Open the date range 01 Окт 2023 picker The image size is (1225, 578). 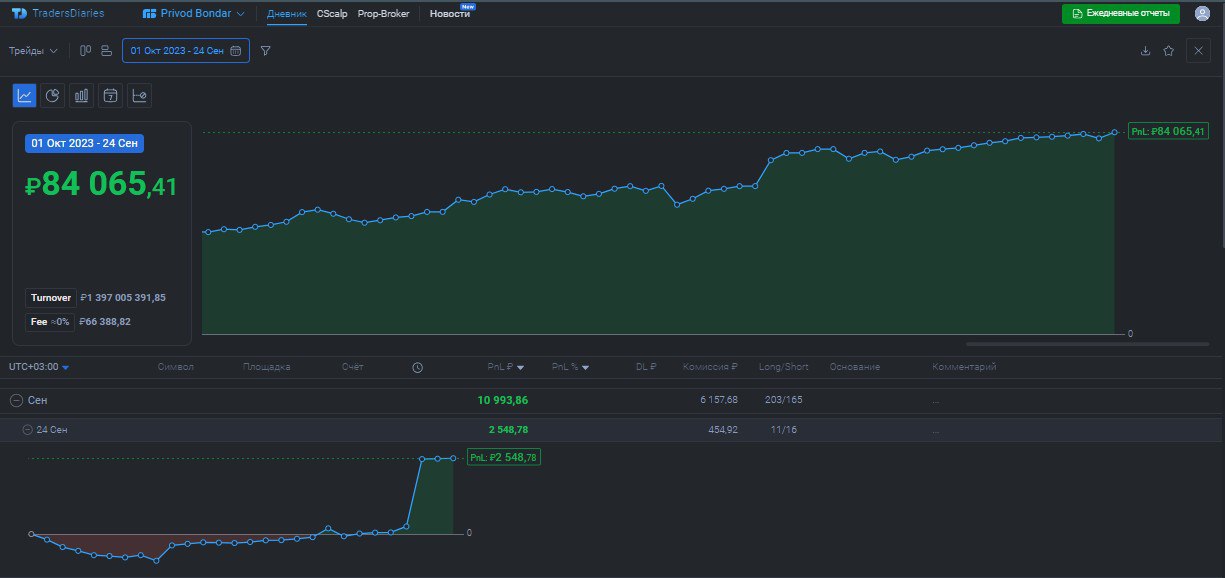(x=185, y=50)
